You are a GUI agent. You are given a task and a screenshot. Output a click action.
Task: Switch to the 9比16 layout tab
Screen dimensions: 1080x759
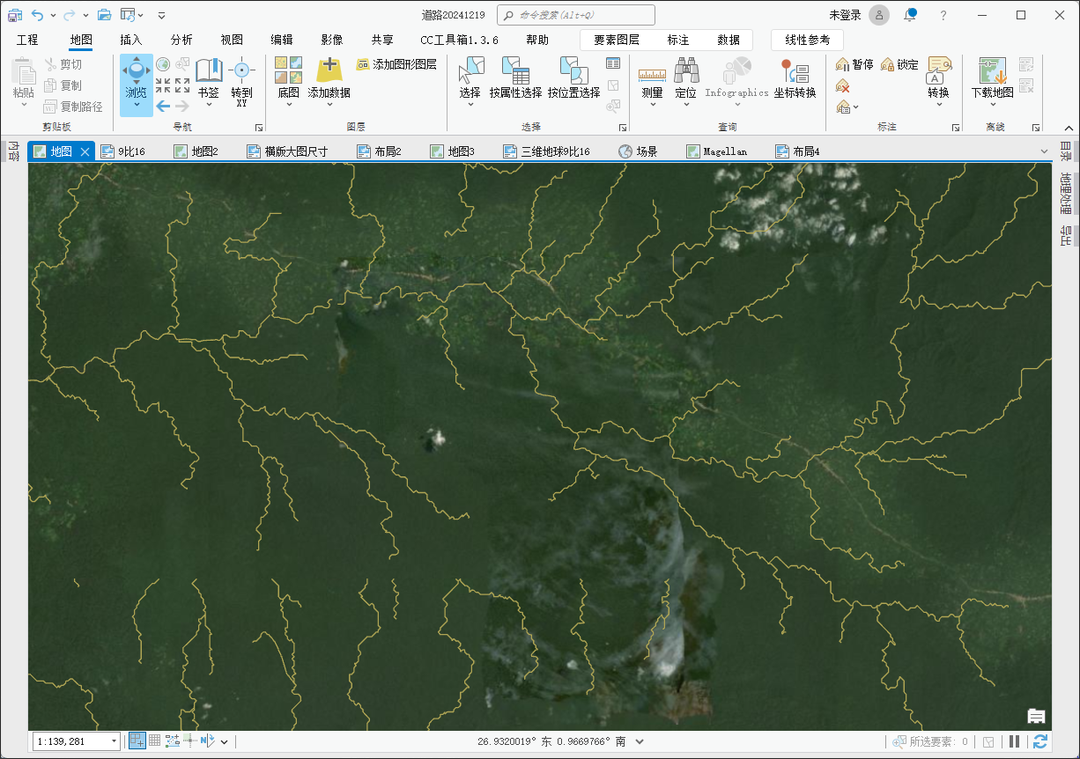(123, 152)
